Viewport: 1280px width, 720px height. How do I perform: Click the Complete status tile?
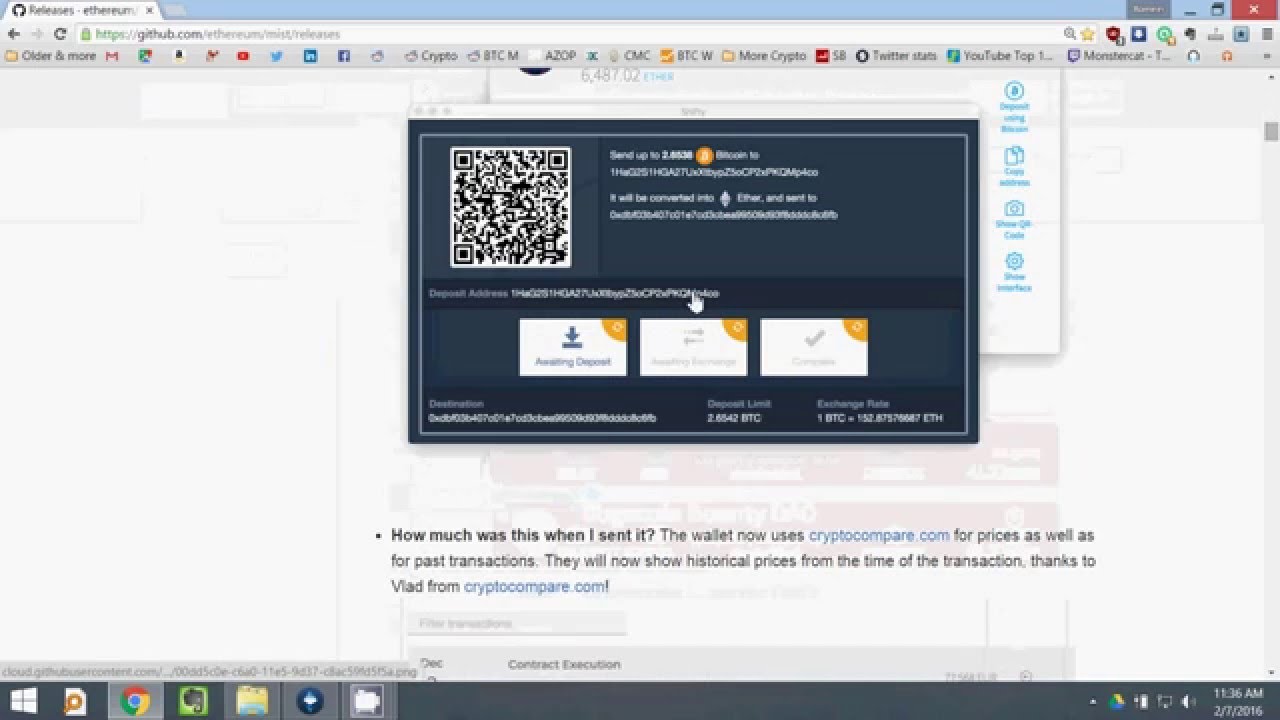pyautogui.click(x=814, y=347)
